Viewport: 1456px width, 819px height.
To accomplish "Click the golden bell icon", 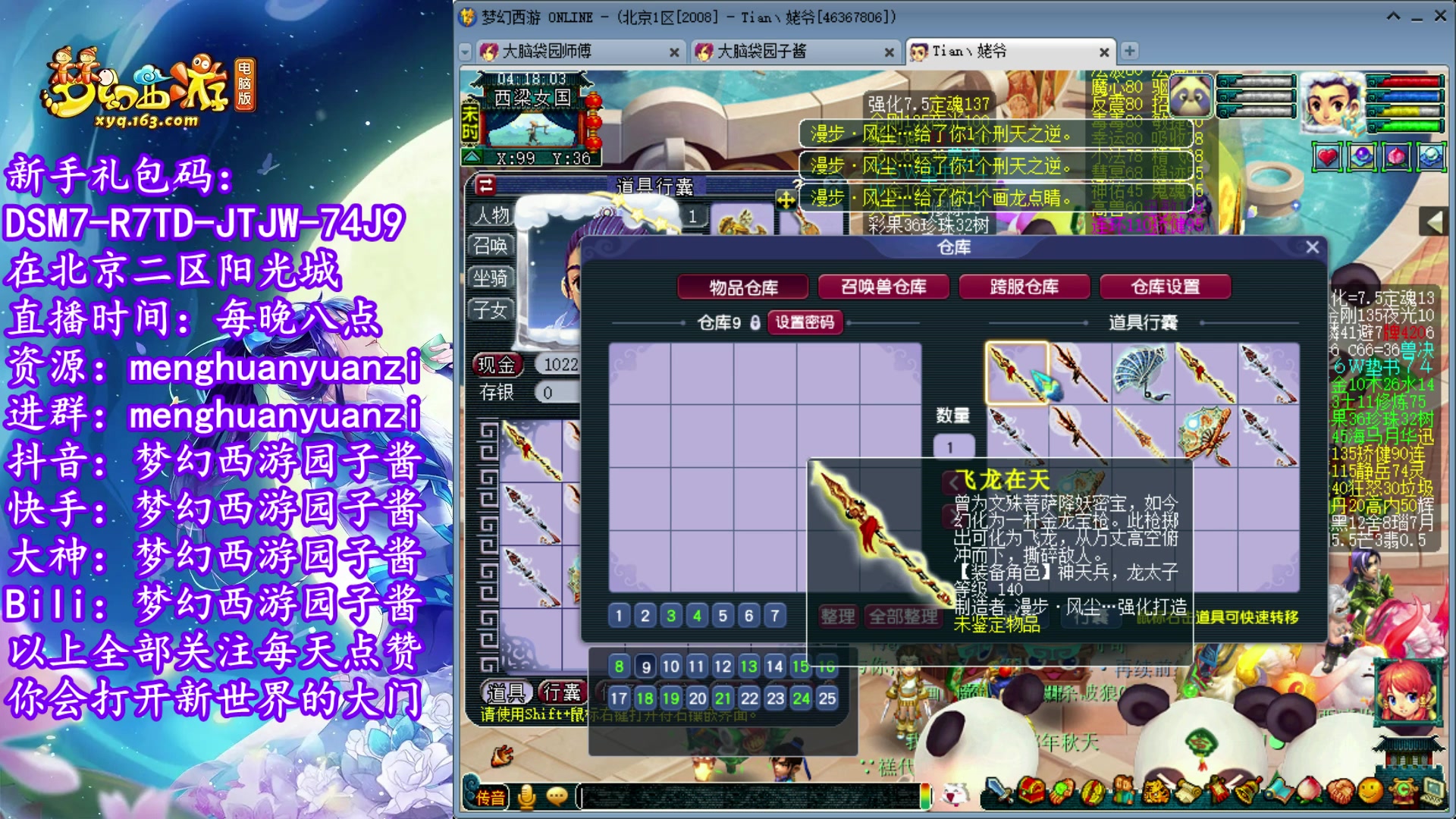I will click(1248, 790).
